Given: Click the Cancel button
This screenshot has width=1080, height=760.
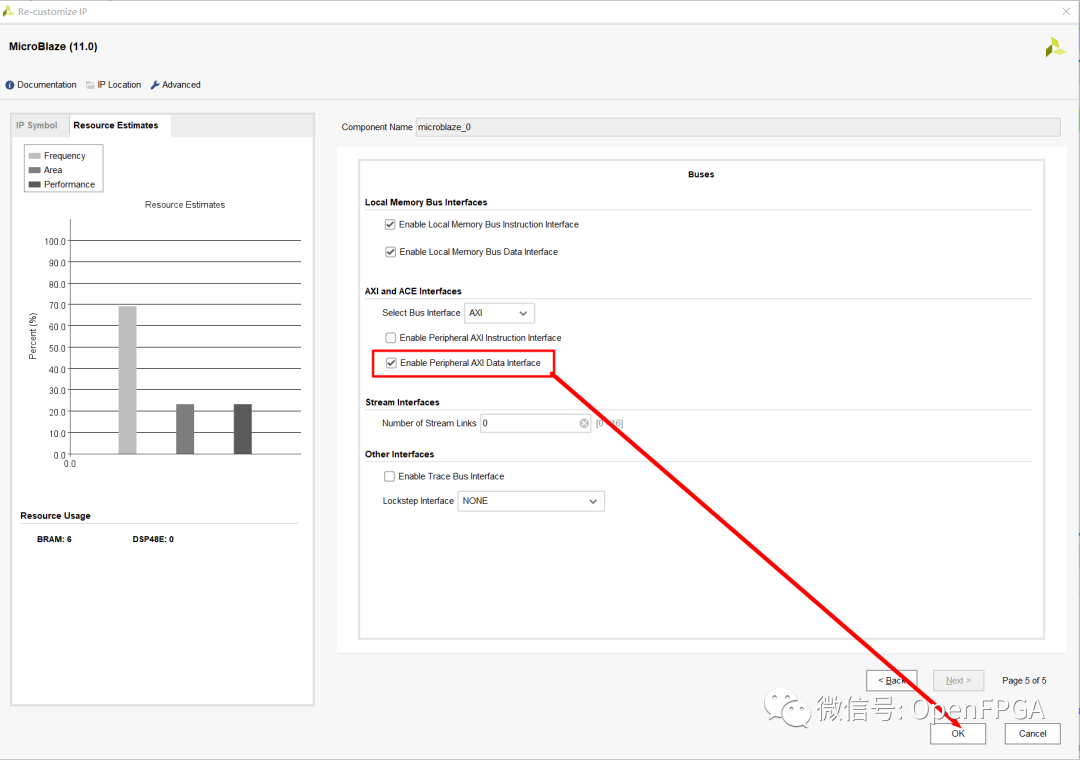Looking at the screenshot, I should (1032, 734).
